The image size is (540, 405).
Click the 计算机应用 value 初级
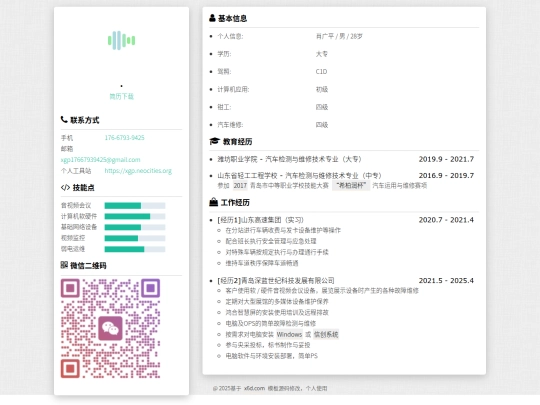(x=322, y=90)
